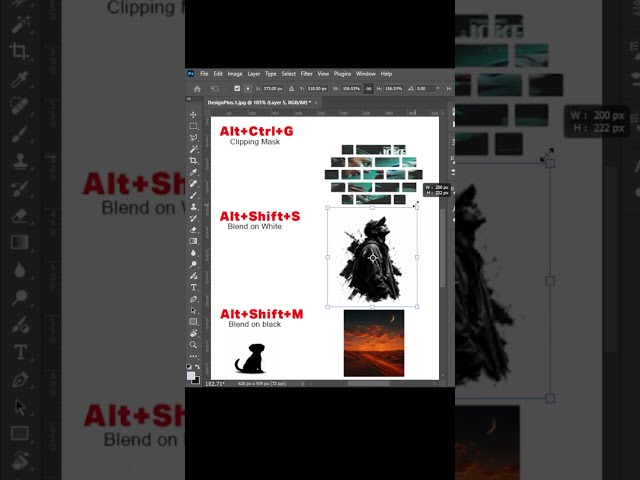Toggle the reference point checkbox
640x480 pixels.
[237, 89]
